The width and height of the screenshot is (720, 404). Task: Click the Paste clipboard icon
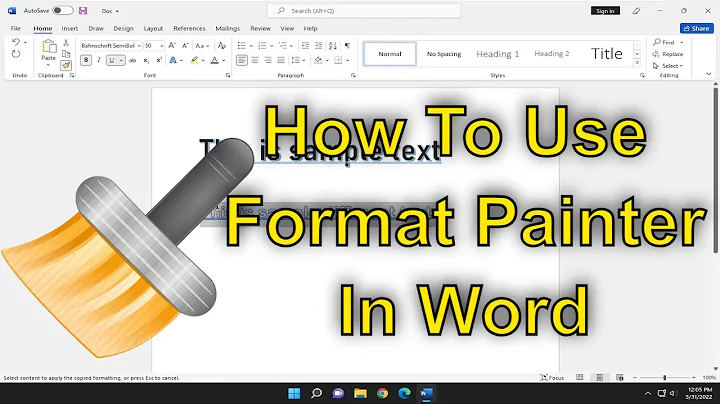pyautogui.click(x=49, y=46)
